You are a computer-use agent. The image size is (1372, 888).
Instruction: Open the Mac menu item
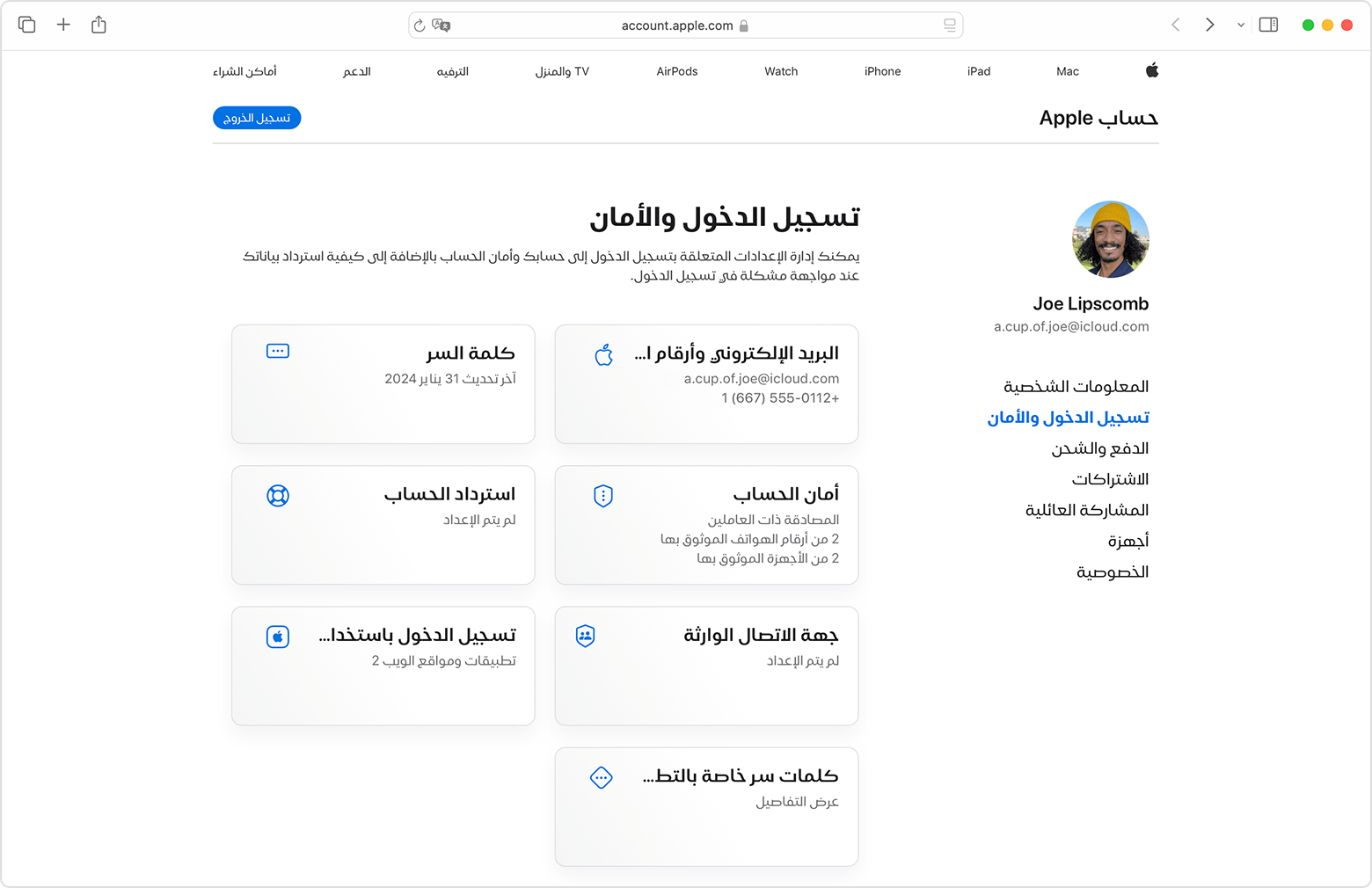[x=1068, y=71]
